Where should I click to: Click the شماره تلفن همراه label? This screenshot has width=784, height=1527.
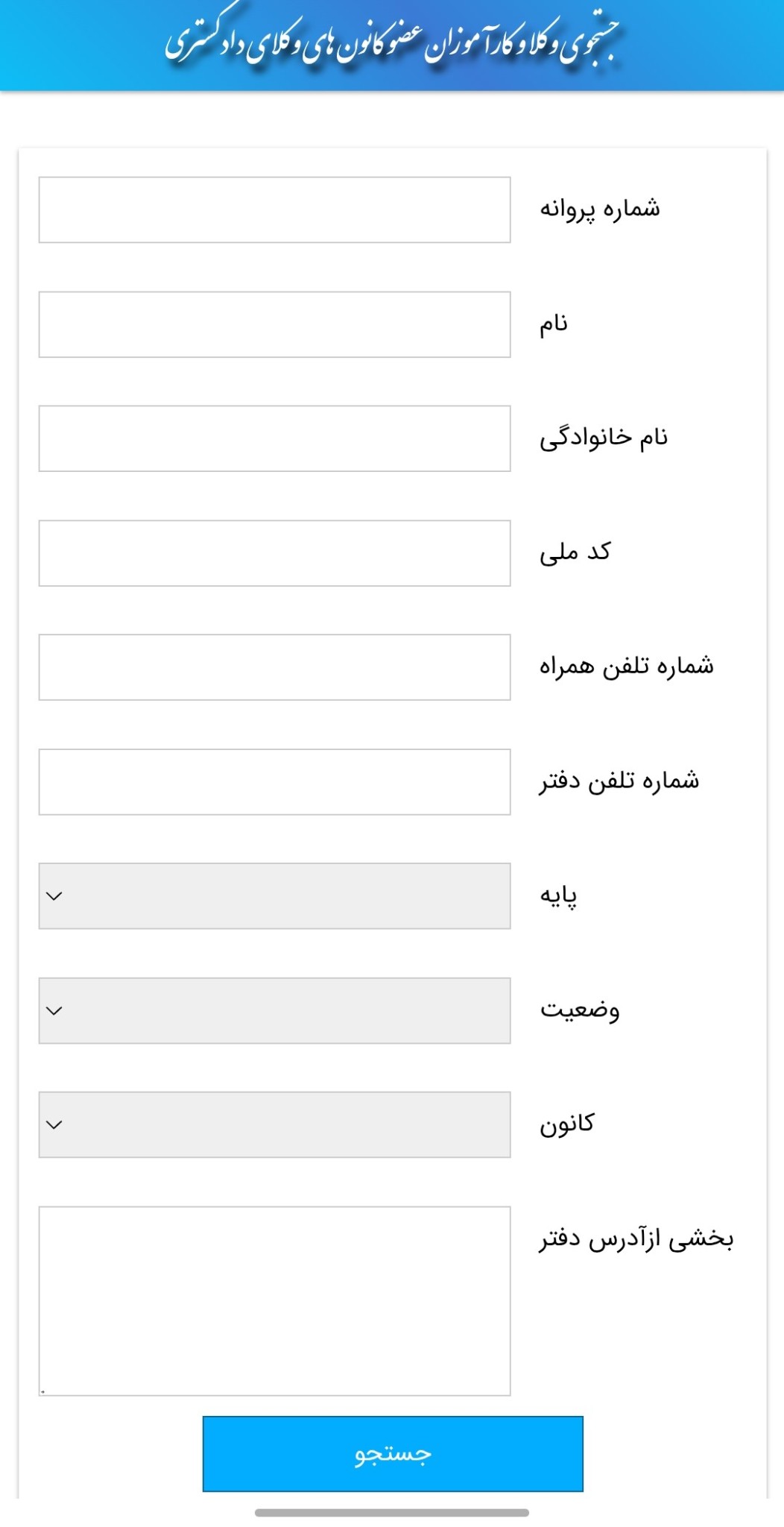pyautogui.click(x=627, y=666)
